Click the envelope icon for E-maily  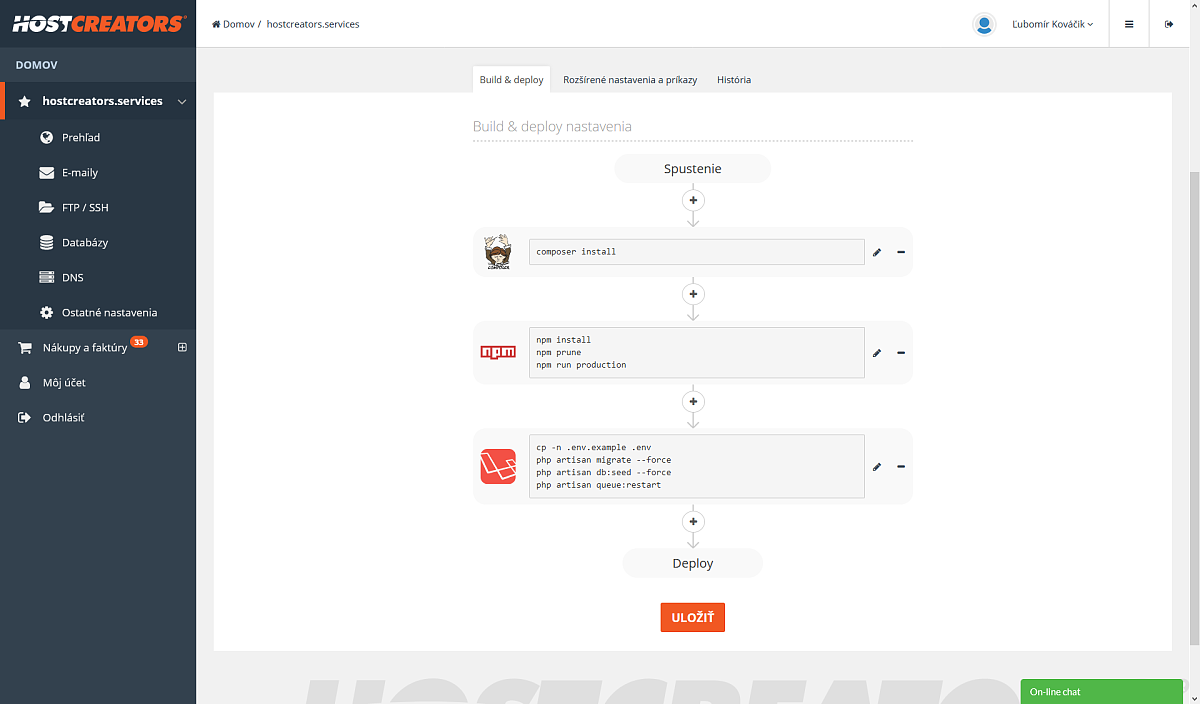46,172
